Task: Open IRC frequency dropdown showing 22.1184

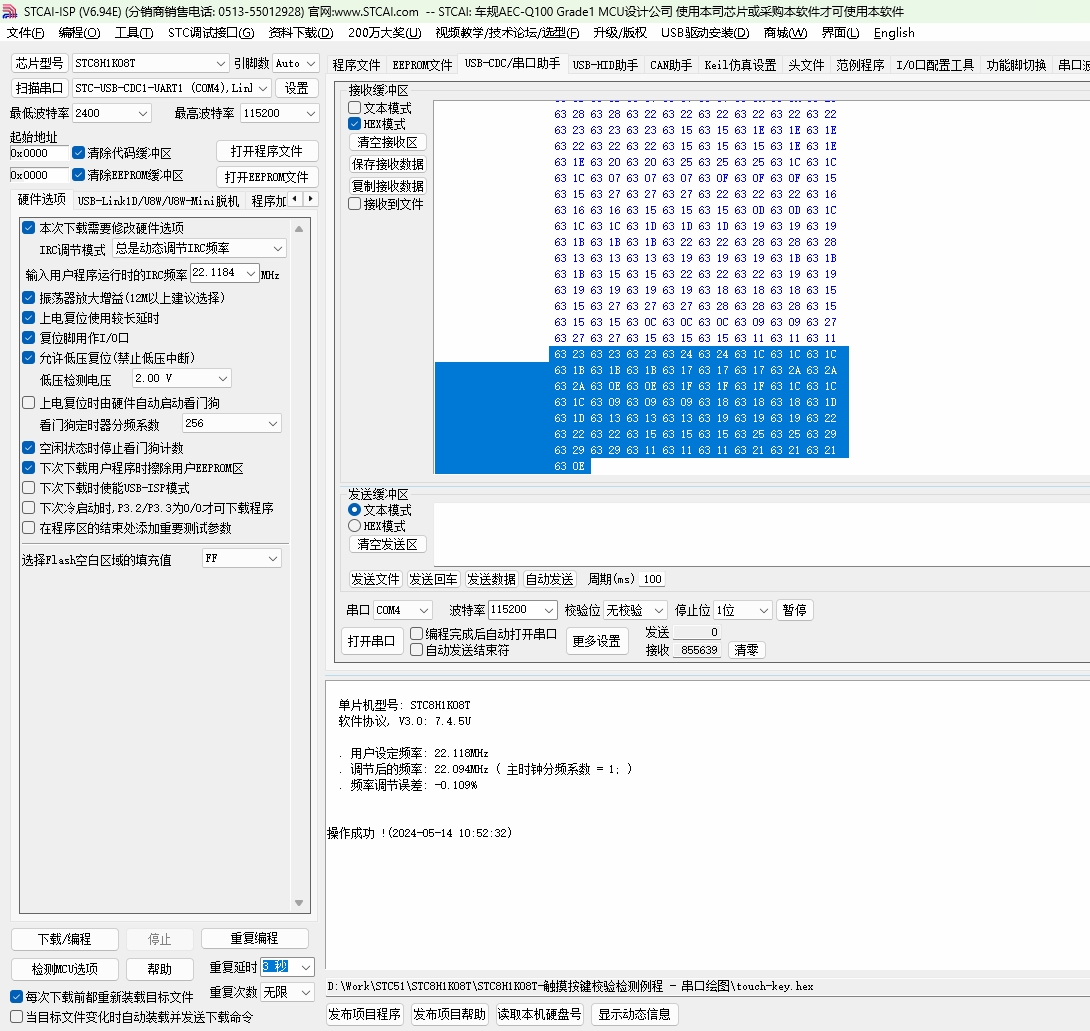Action: tap(224, 273)
